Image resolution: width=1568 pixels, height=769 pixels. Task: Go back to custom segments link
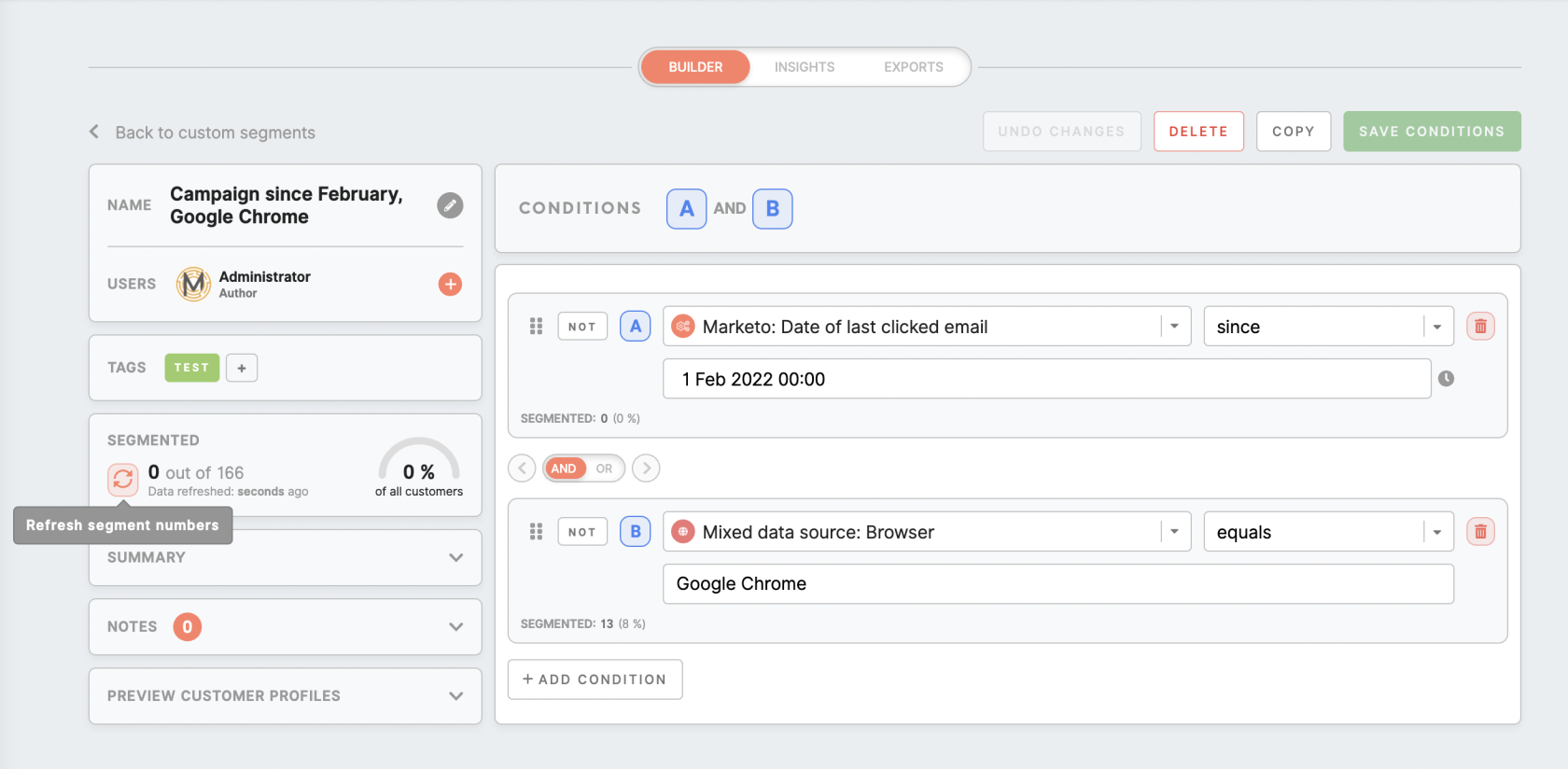point(216,133)
